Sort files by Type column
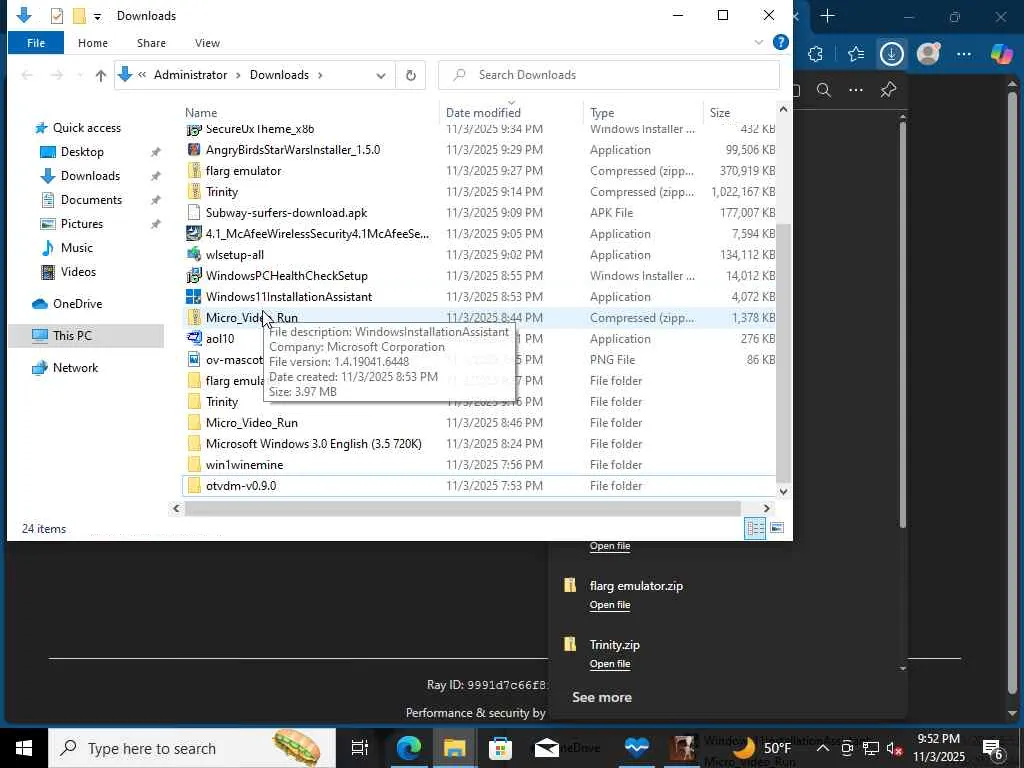1024x768 pixels. click(602, 112)
